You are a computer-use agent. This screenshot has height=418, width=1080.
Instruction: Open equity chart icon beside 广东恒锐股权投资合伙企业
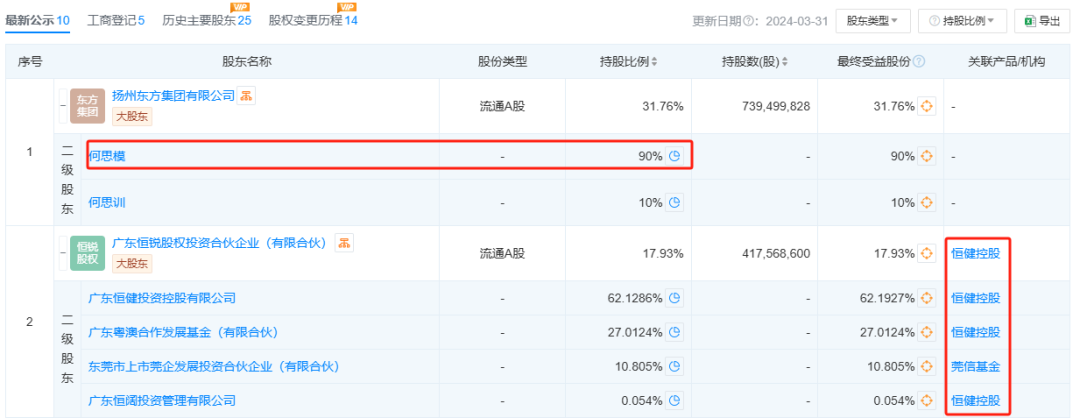coord(344,243)
